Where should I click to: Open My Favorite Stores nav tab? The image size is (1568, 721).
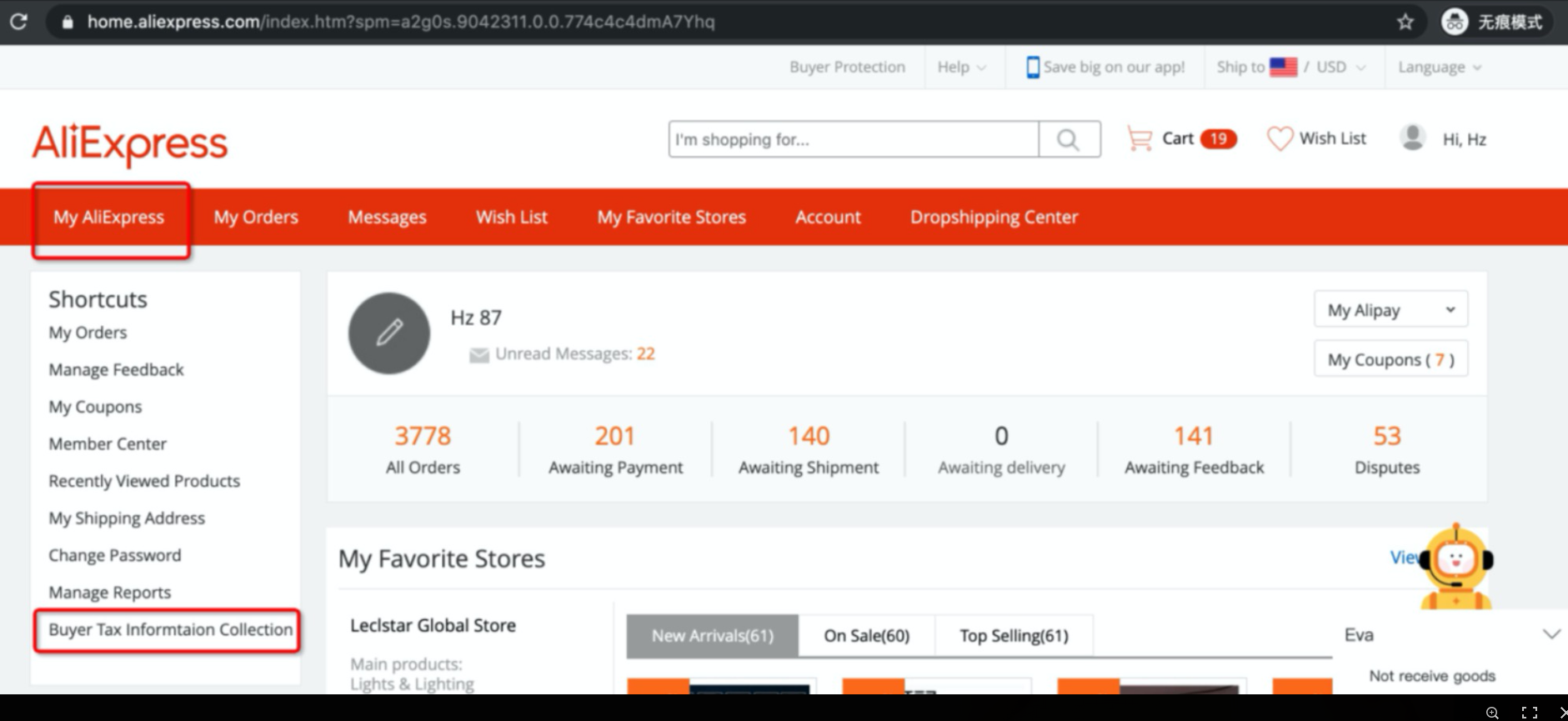[x=672, y=217]
